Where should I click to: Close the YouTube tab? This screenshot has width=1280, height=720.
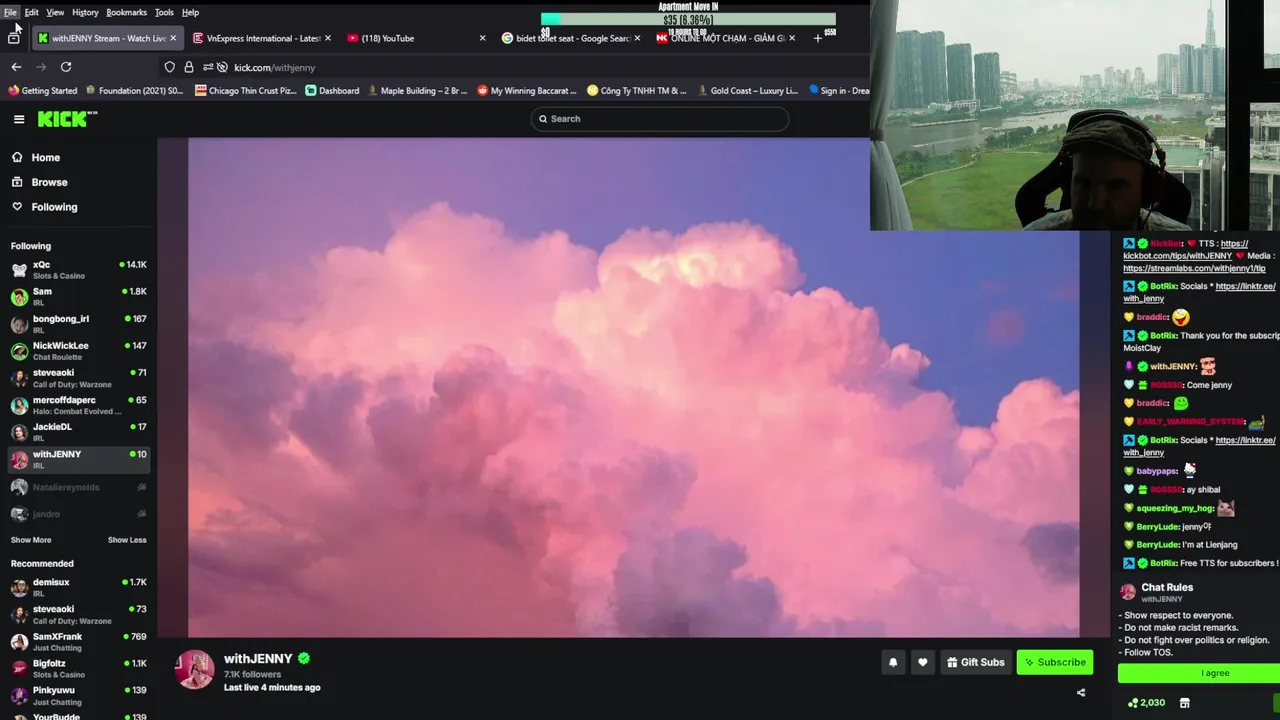point(482,38)
